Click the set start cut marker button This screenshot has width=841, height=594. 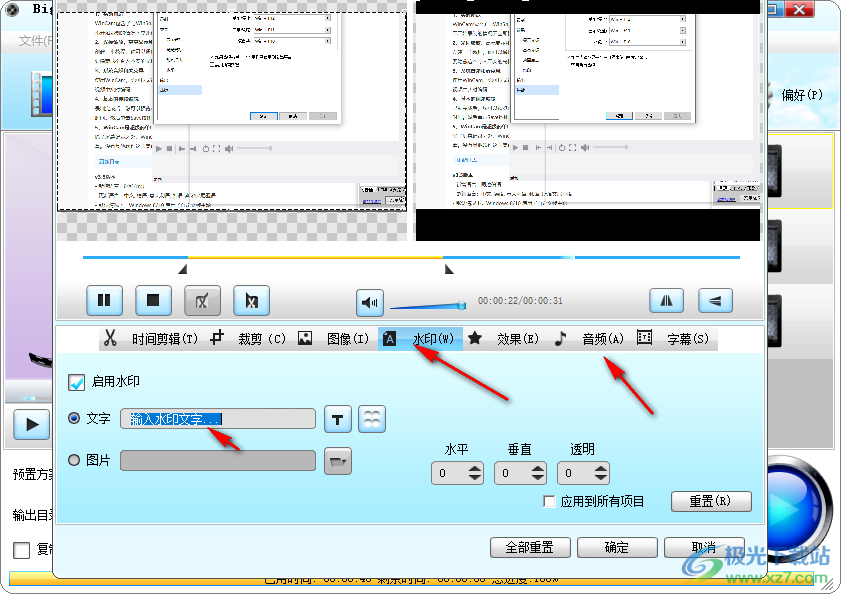pyautogui.click(x=202, y=300)
